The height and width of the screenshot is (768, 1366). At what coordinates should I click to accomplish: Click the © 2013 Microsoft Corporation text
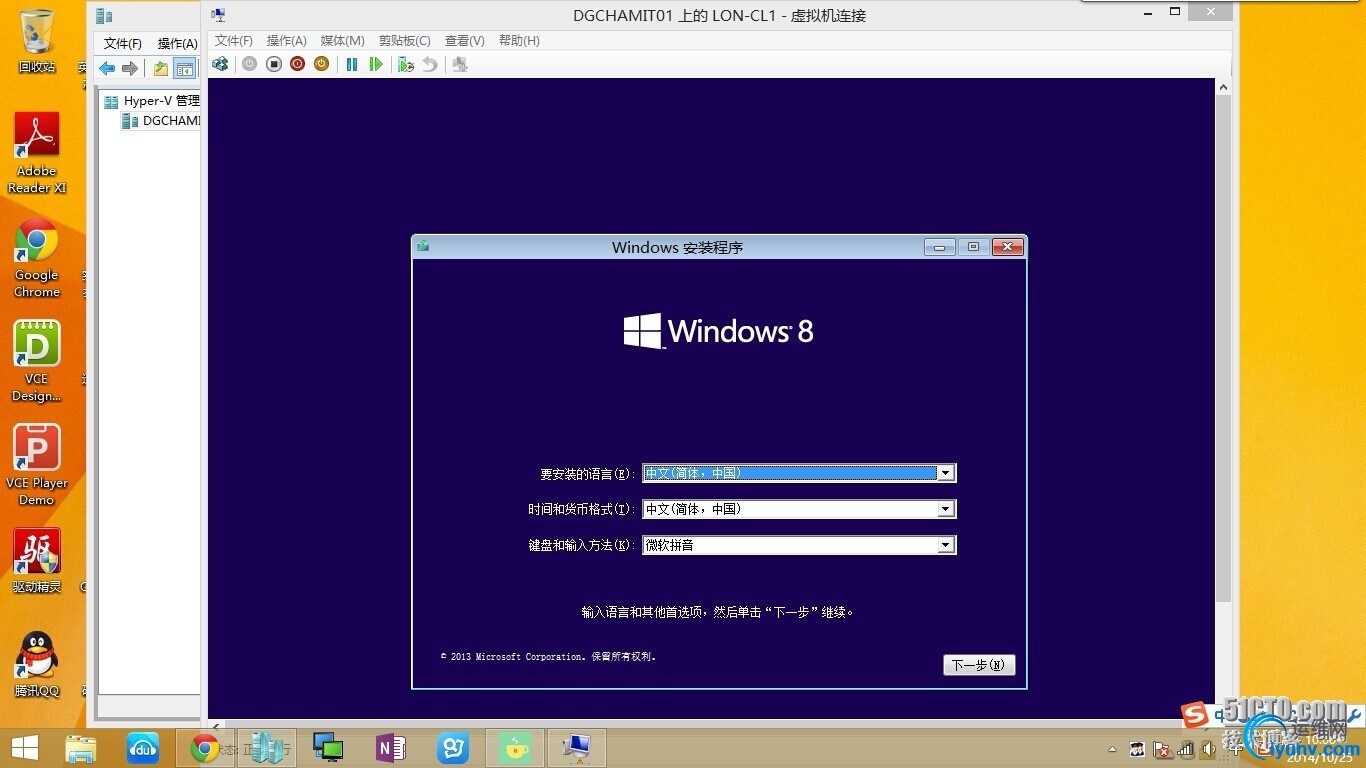coord(549,657)
